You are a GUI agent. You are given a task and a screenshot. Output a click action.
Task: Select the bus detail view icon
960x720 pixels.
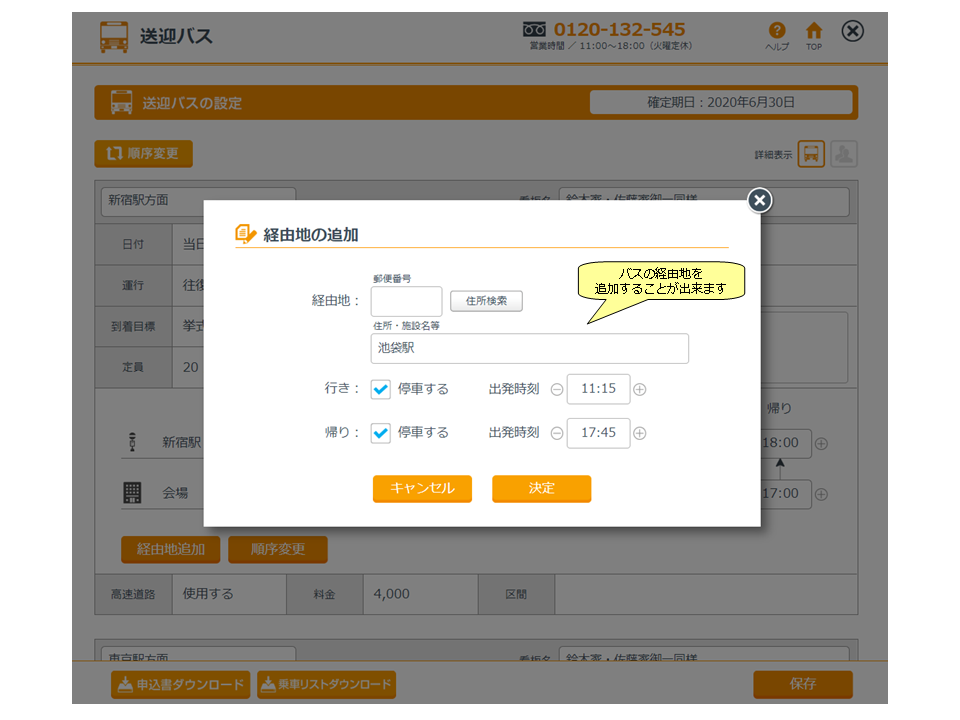(811, 154)
